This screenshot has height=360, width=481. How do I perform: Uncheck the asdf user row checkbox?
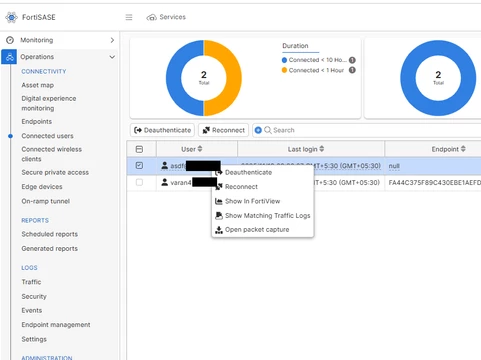(139, 165)
